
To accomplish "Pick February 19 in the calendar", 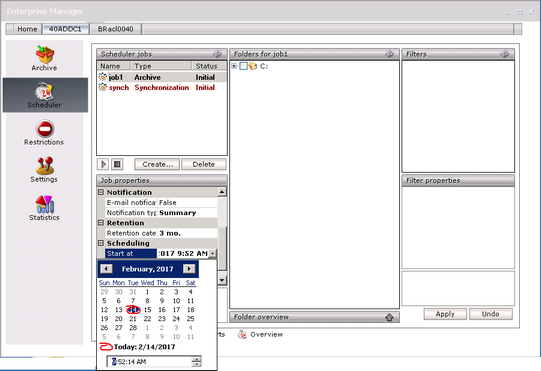I will 104,319.
